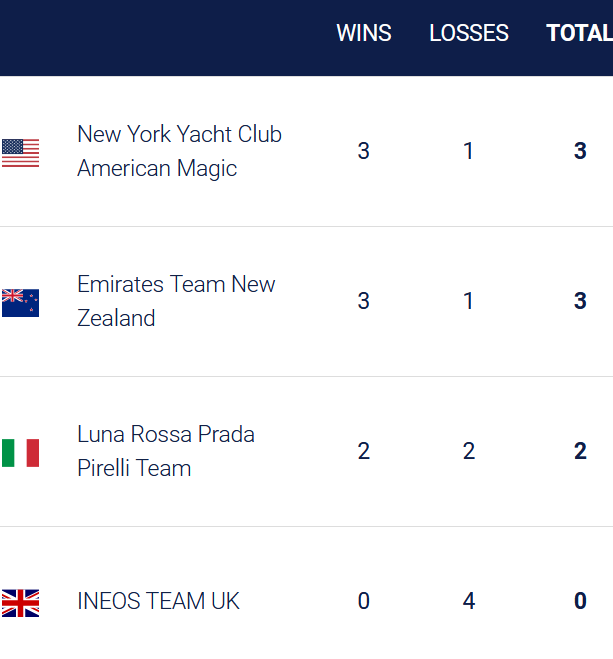Open Emirates Team New Zealand team link
The height and width of the screenshot is (659, 613).
[x=176, y=301]
